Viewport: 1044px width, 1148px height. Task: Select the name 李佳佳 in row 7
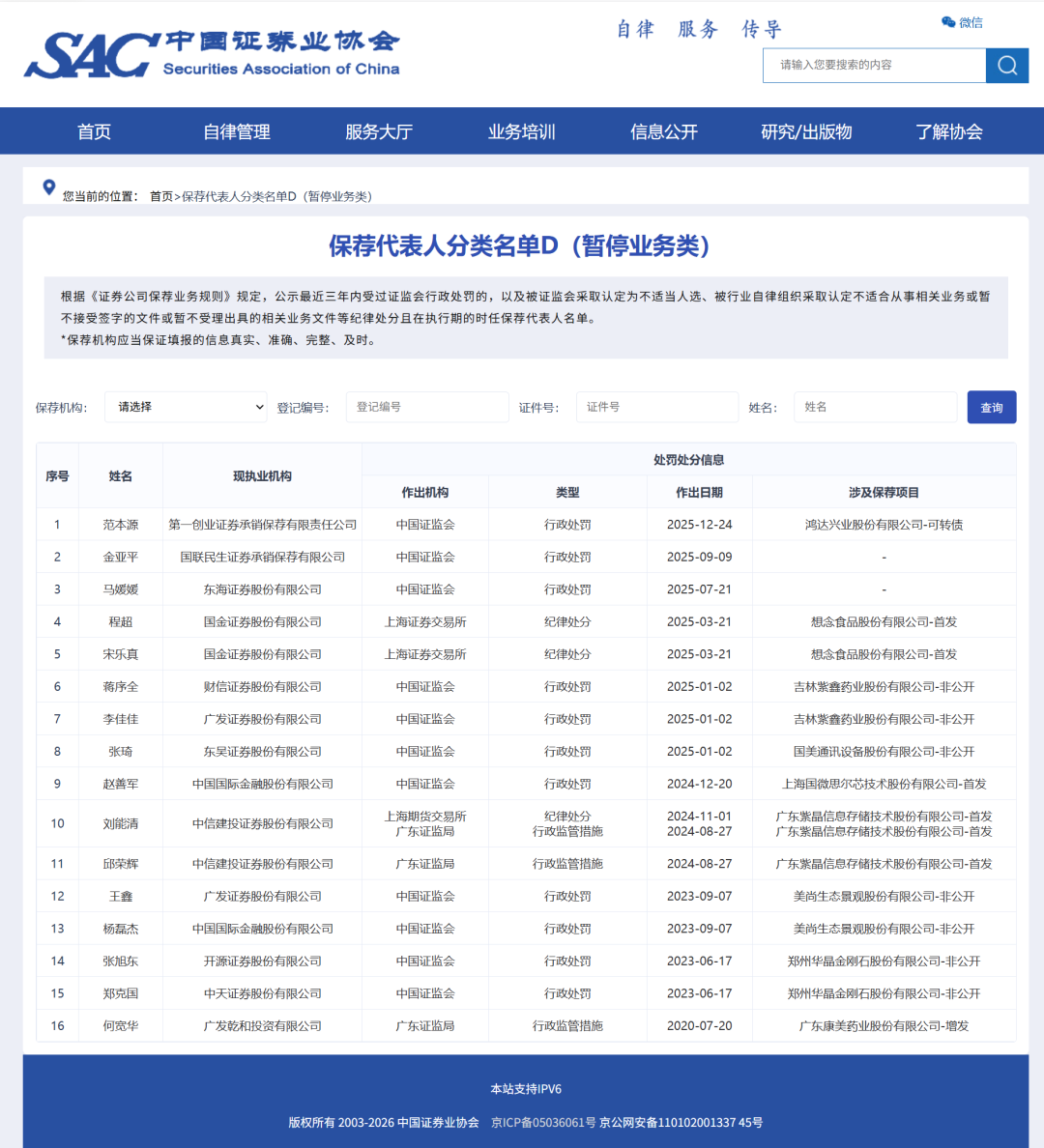coord(121,719)
